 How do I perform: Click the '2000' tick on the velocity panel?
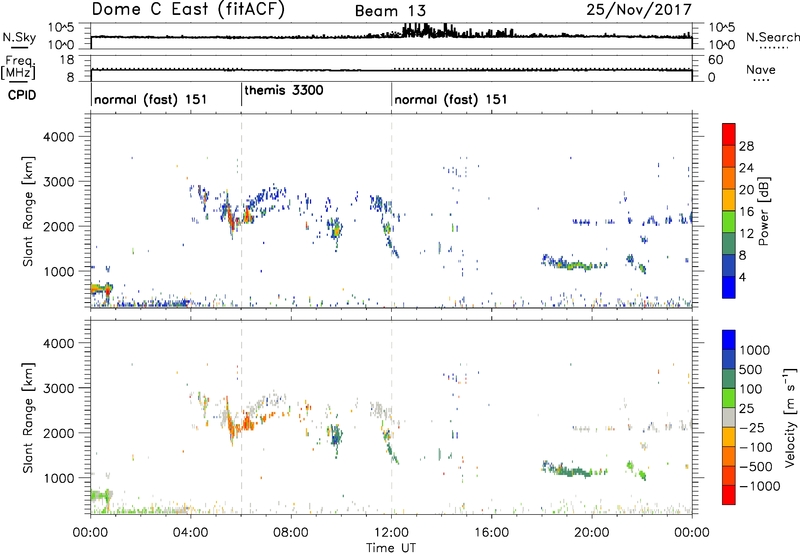[x=58, y=433]
